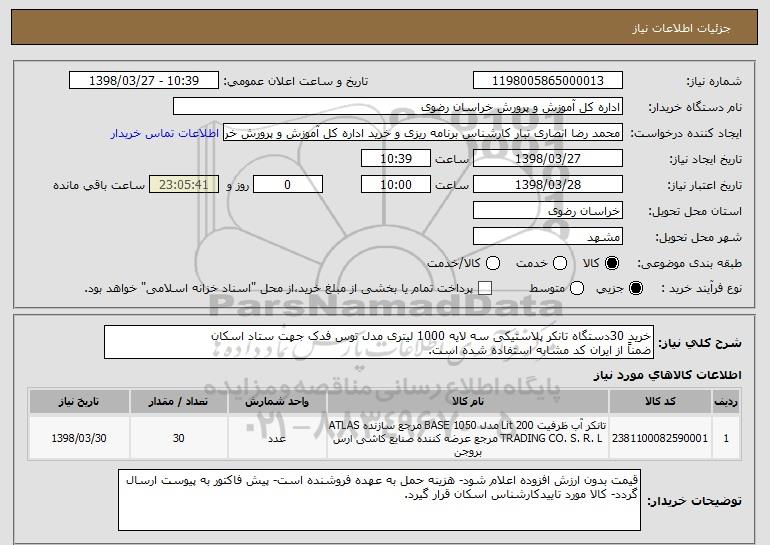Click the buyer organization name field
The width and height of the screenshot is (770, 545).
(398, 107)
